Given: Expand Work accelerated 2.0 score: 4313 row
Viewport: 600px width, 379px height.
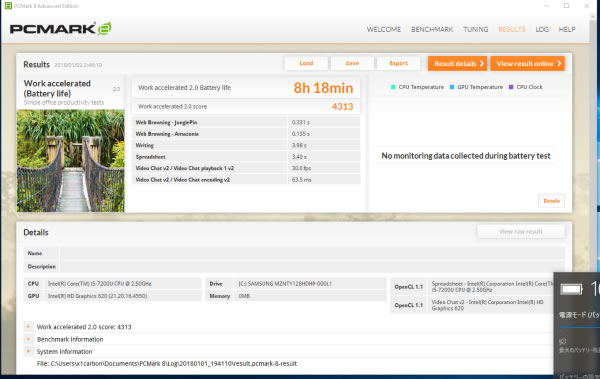Looking at the screenshot, I should (x=28, y=327).
